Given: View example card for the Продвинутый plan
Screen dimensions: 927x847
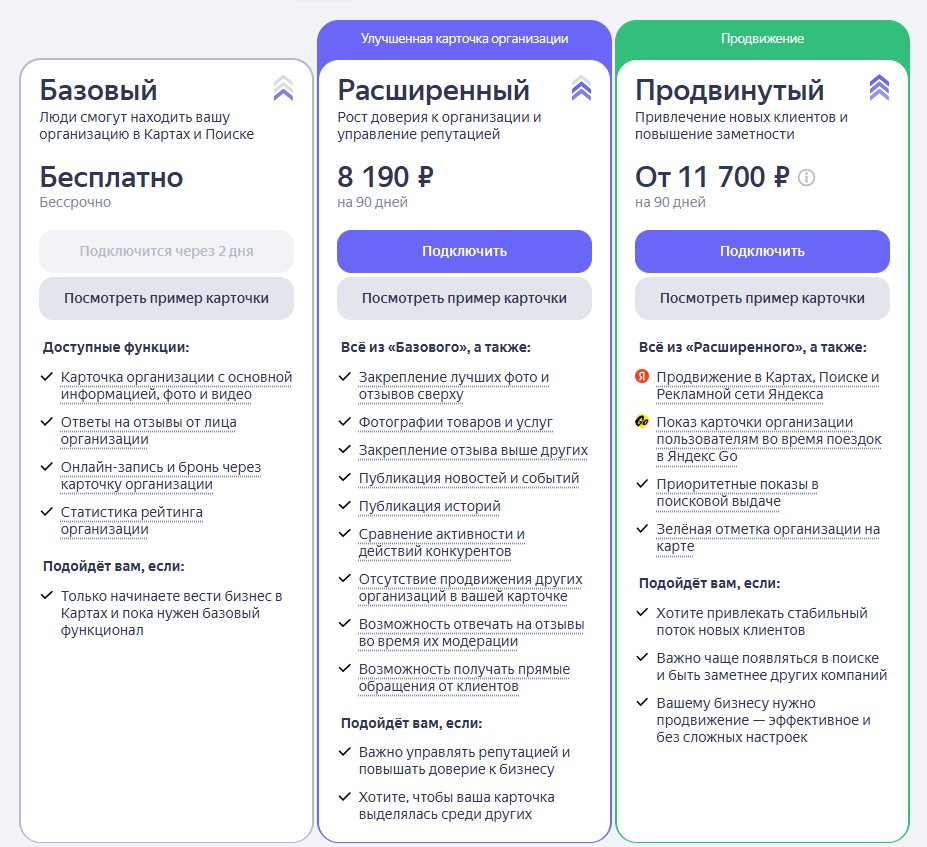Looking at the screenshot, I should [x=762, y=298].
